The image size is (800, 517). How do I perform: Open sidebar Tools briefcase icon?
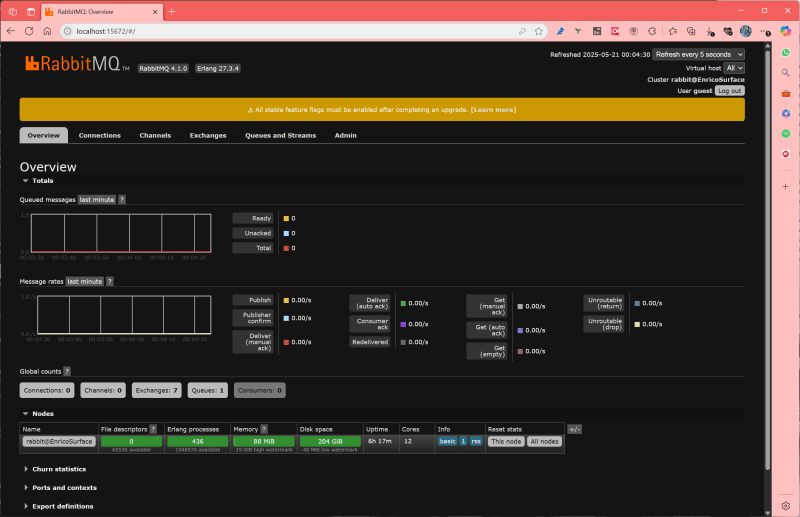tap(786, 93)
